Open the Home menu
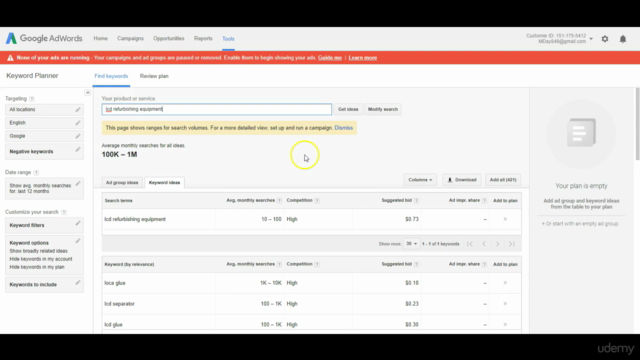 coord(100,38)
